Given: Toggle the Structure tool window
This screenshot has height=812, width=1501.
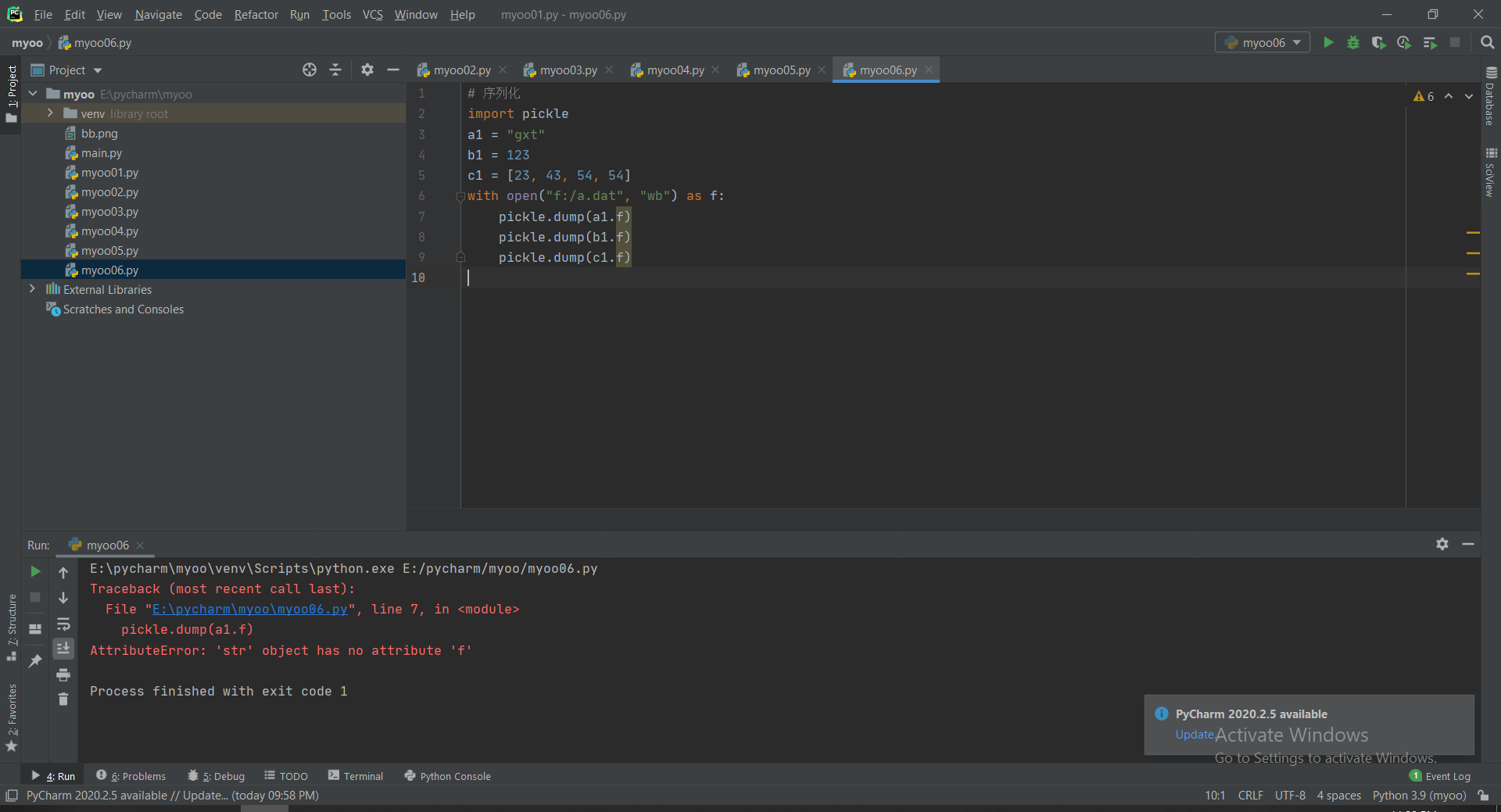Looking at the screenshot, I should (x=12, y=628).
